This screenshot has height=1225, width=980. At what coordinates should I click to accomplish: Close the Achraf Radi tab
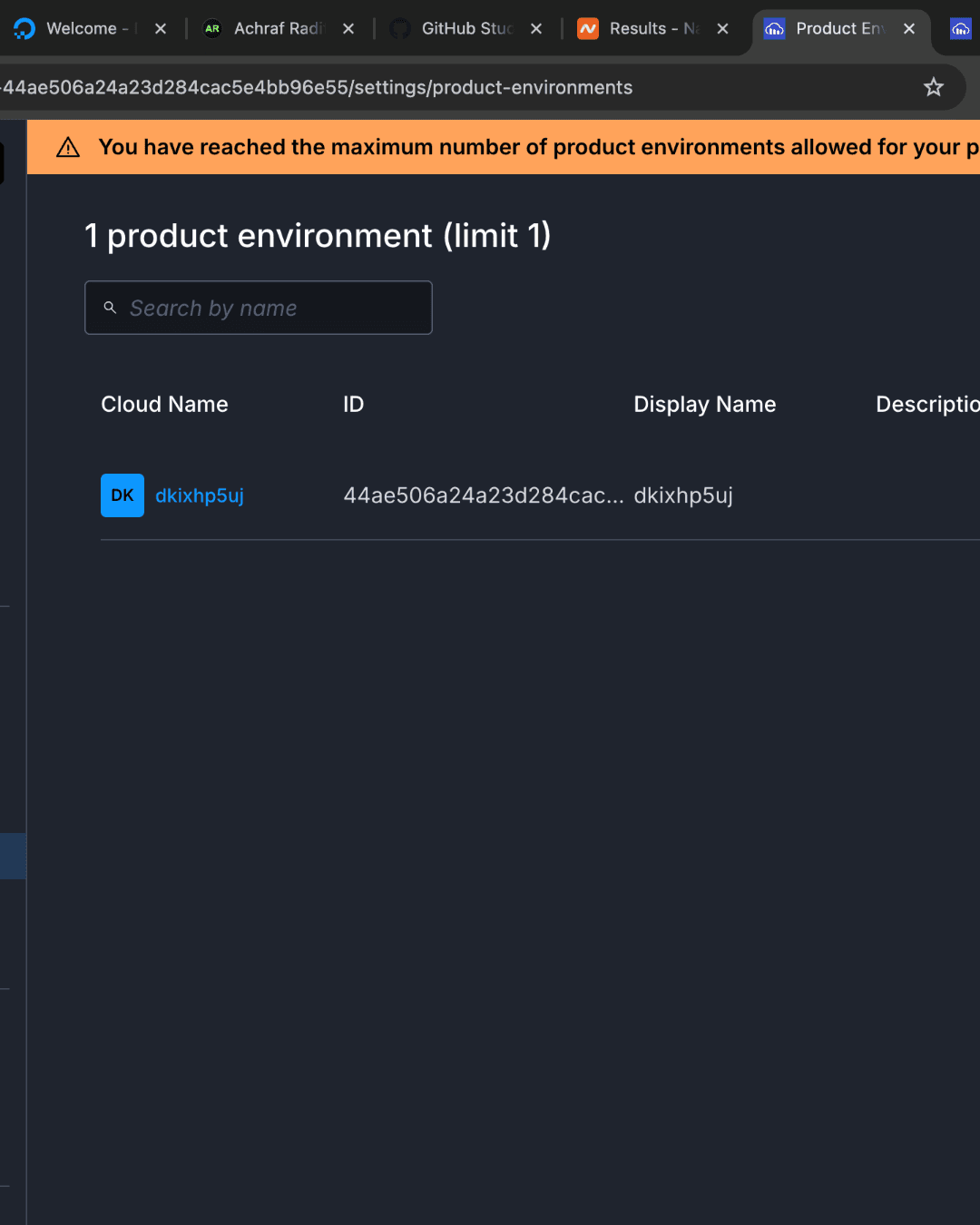(x=348, y=29)
